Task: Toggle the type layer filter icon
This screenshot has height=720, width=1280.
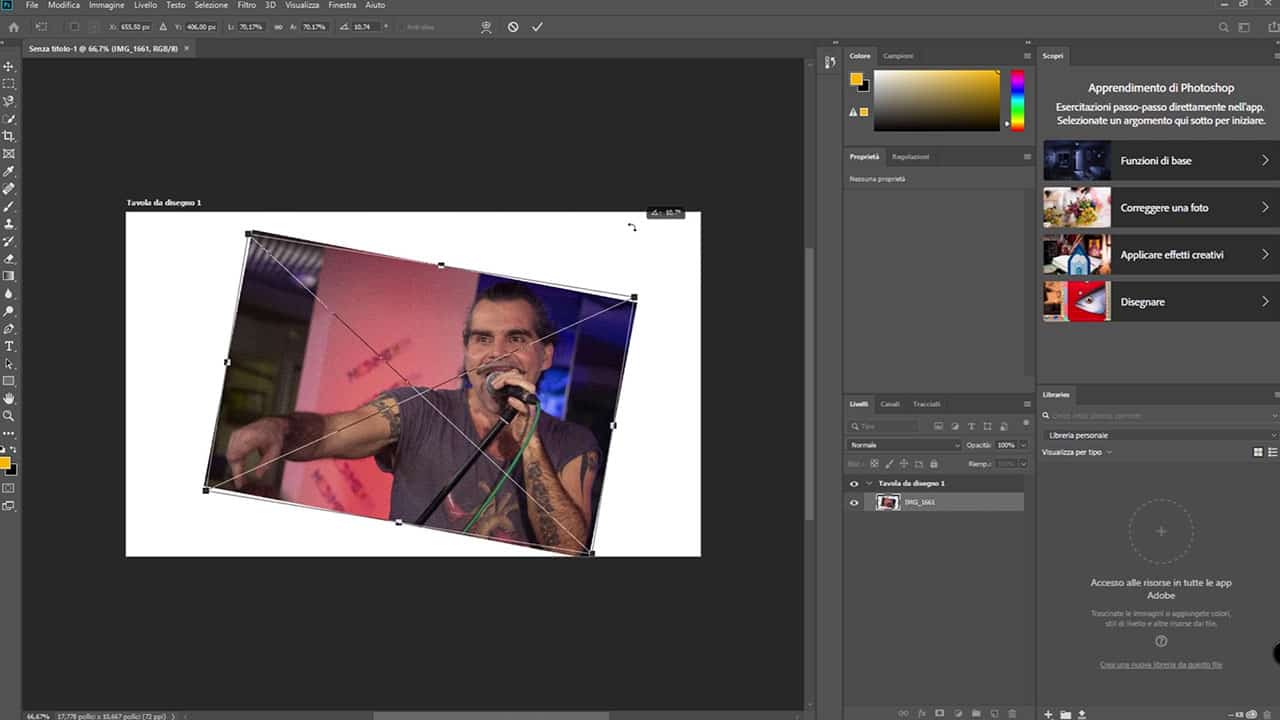Action: click(972, 426)
